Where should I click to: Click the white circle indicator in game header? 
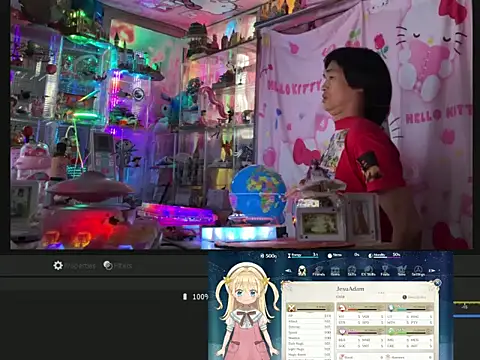coord(330,256)
